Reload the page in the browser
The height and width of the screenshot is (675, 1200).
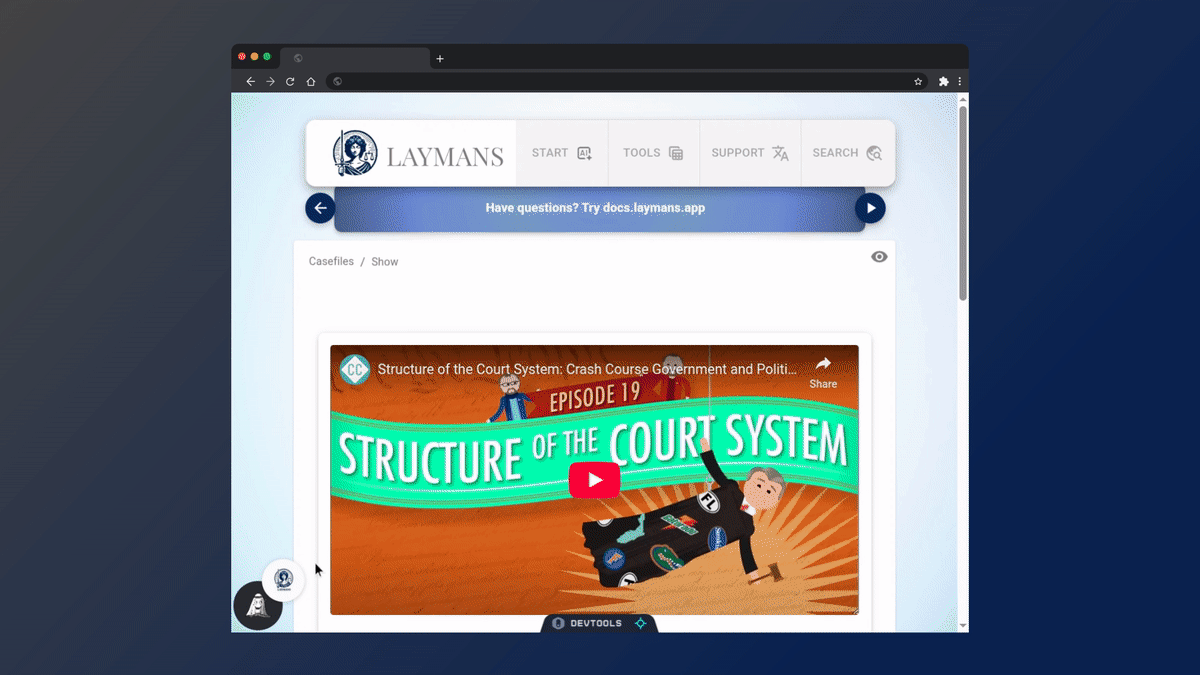click(290, 82)
